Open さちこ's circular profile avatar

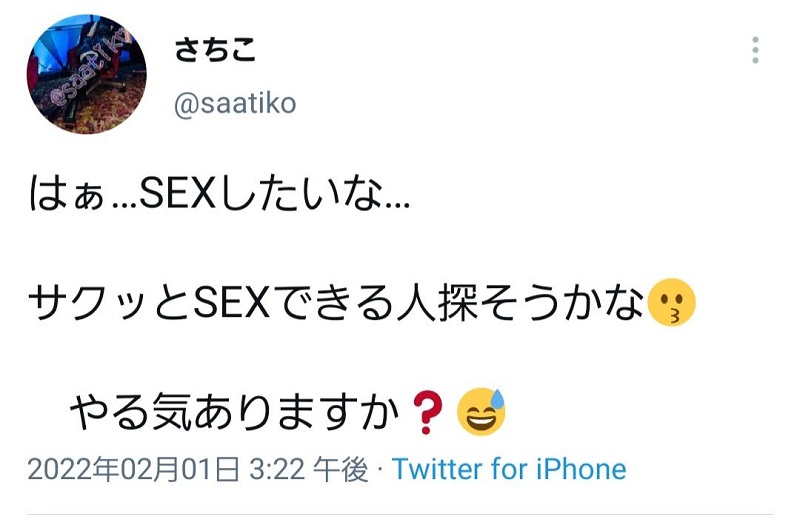tap(87, 74)
